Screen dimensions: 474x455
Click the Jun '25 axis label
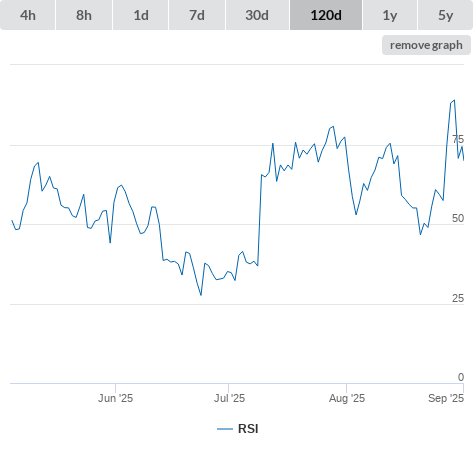tap(115, 398)
